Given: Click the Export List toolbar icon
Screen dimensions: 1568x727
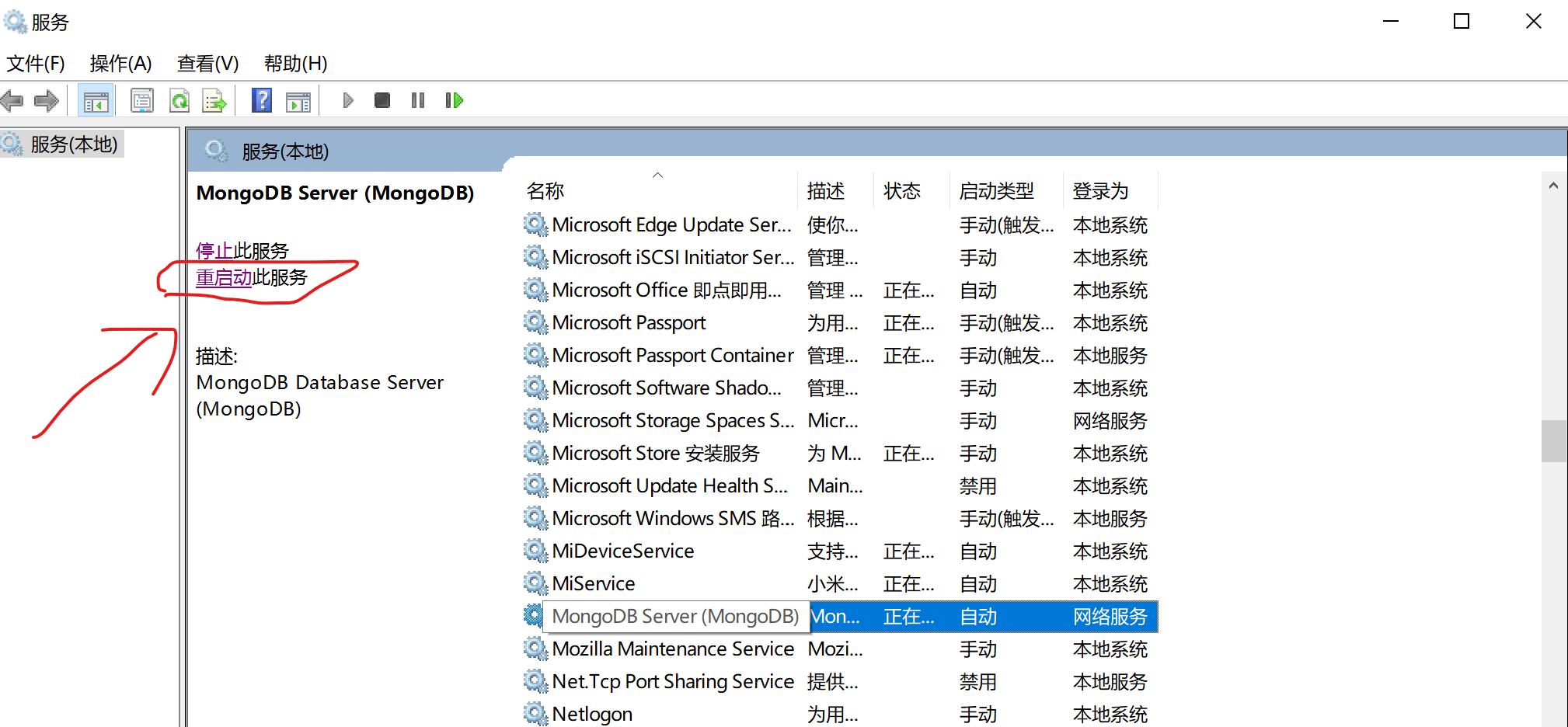Looking at the screenshot, I should tap(214, 100).
